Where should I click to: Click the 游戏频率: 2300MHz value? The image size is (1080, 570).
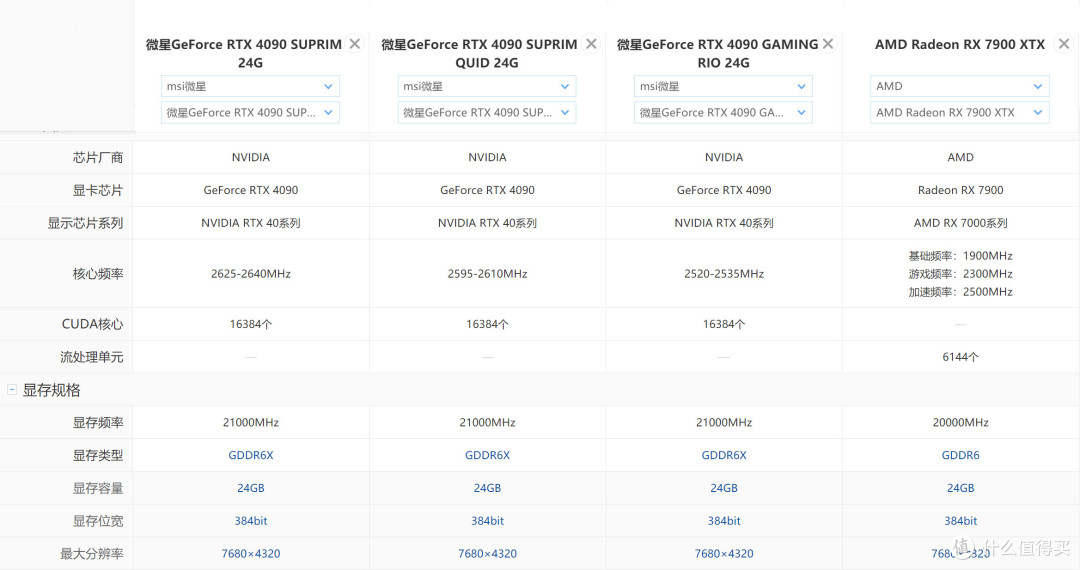click(x=961, y=274)
